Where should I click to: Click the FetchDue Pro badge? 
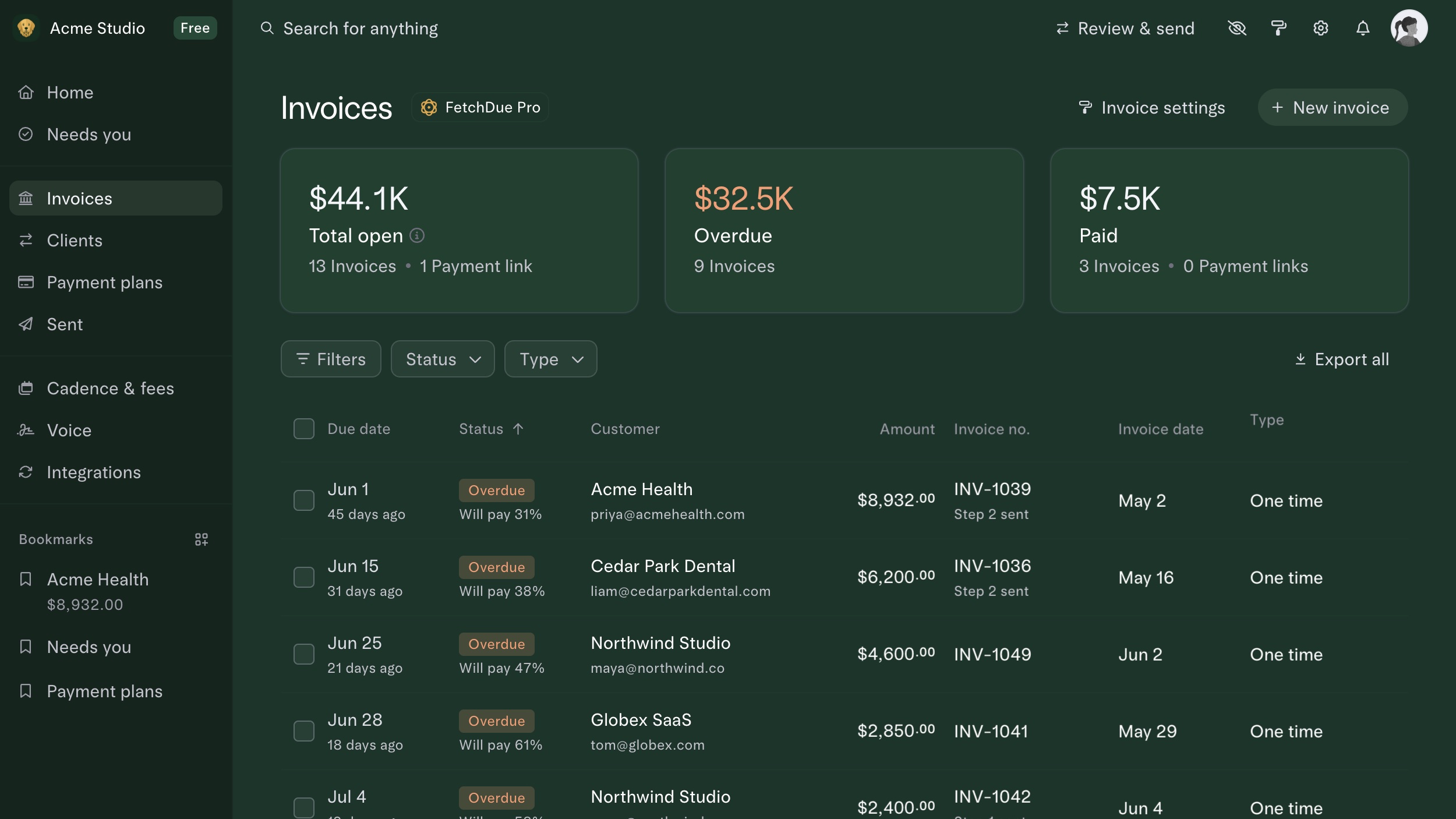tap(480, 107)
